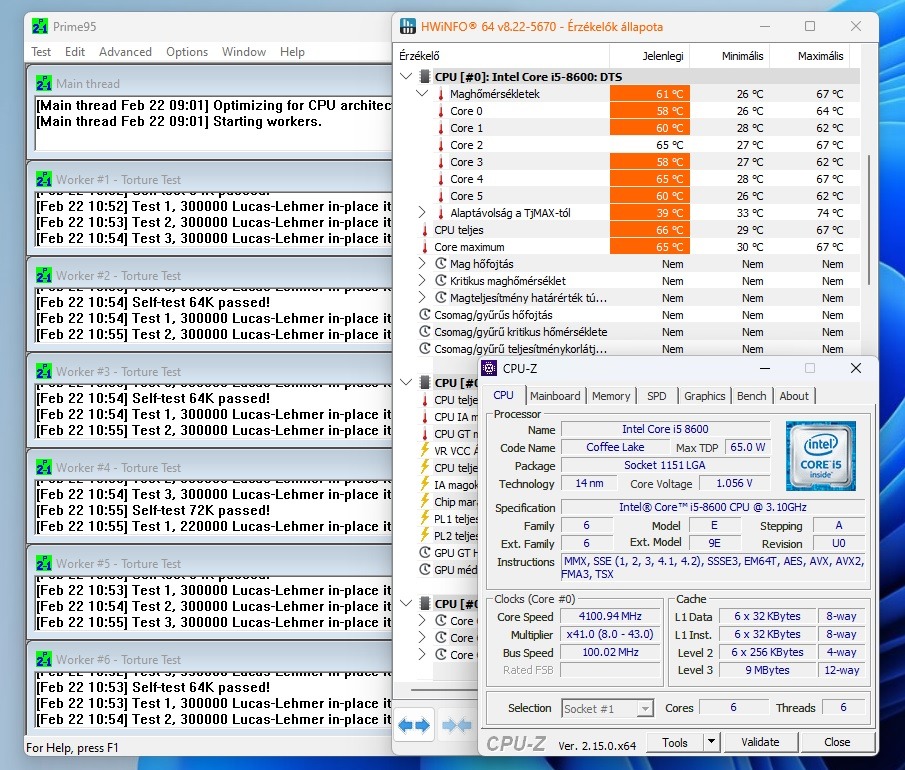Switch to the Memory tab in CPU-Z
Viewport: 905px width, 770px height.
[x=611, y=396]
